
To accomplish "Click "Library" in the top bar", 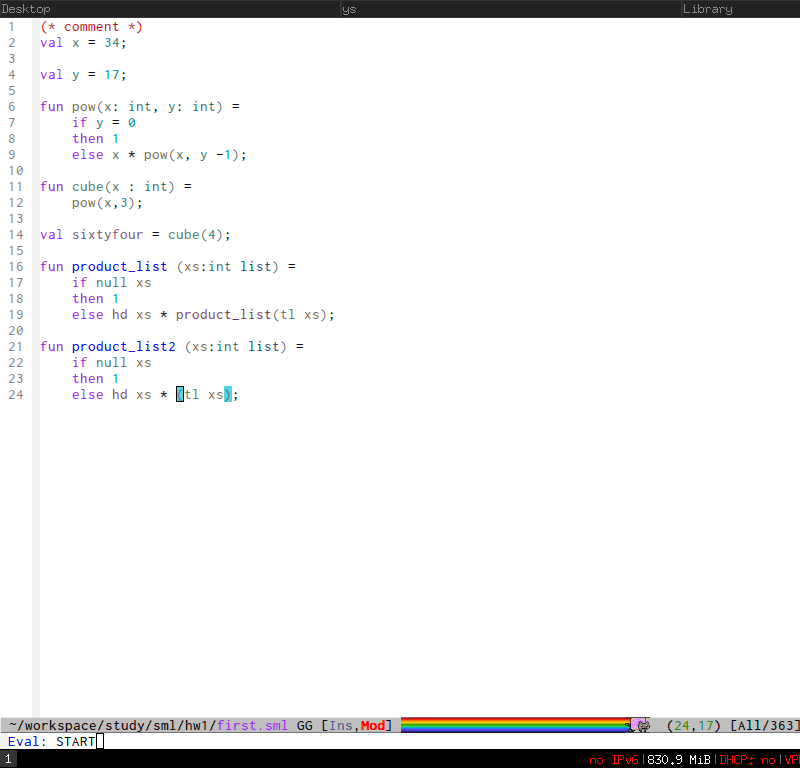I will click(707, 8).
